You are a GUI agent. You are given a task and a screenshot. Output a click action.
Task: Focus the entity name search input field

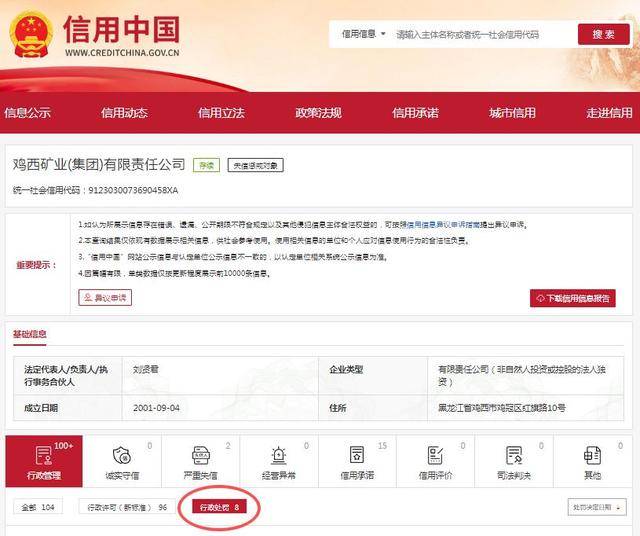click(482, 35)
